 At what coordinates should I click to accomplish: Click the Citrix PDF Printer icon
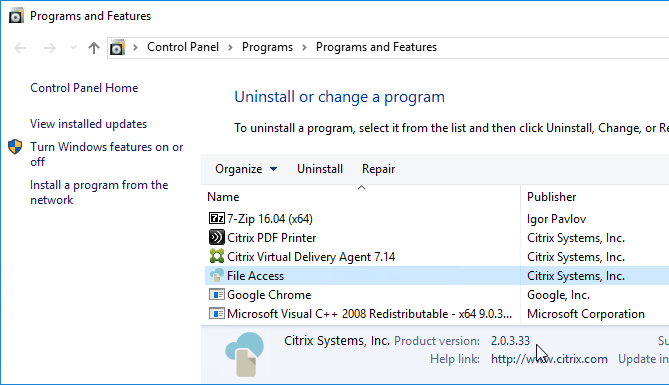click(217, 237)
